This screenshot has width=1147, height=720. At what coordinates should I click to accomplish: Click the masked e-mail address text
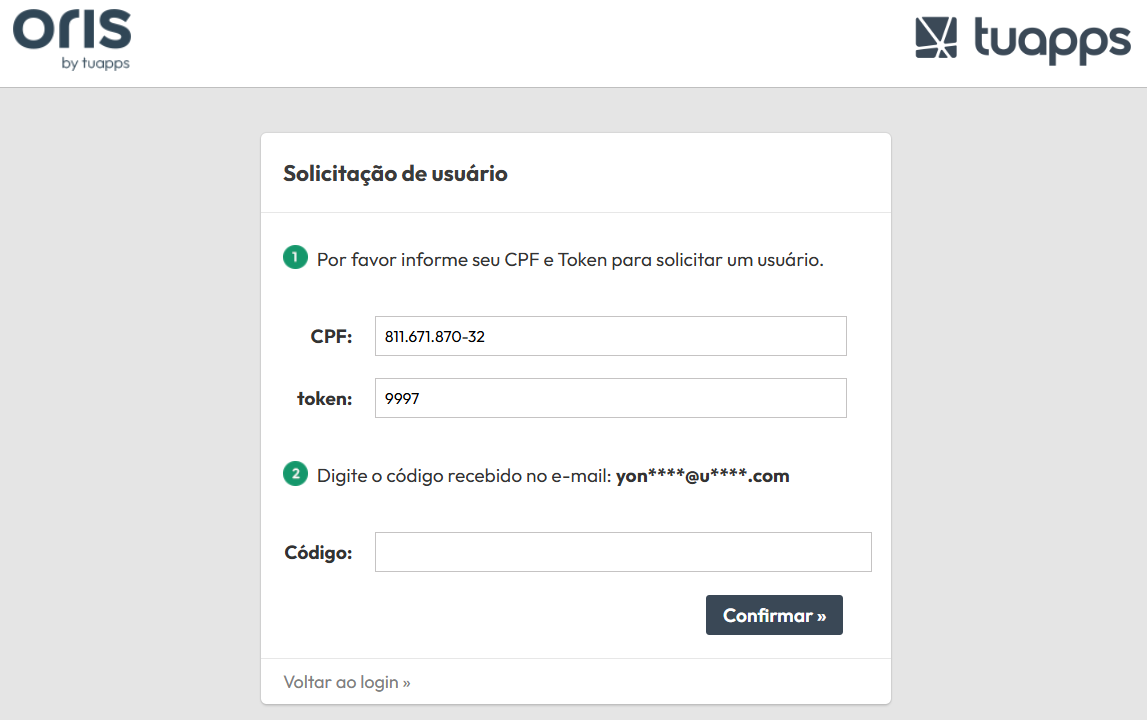[x=702, y=476]
